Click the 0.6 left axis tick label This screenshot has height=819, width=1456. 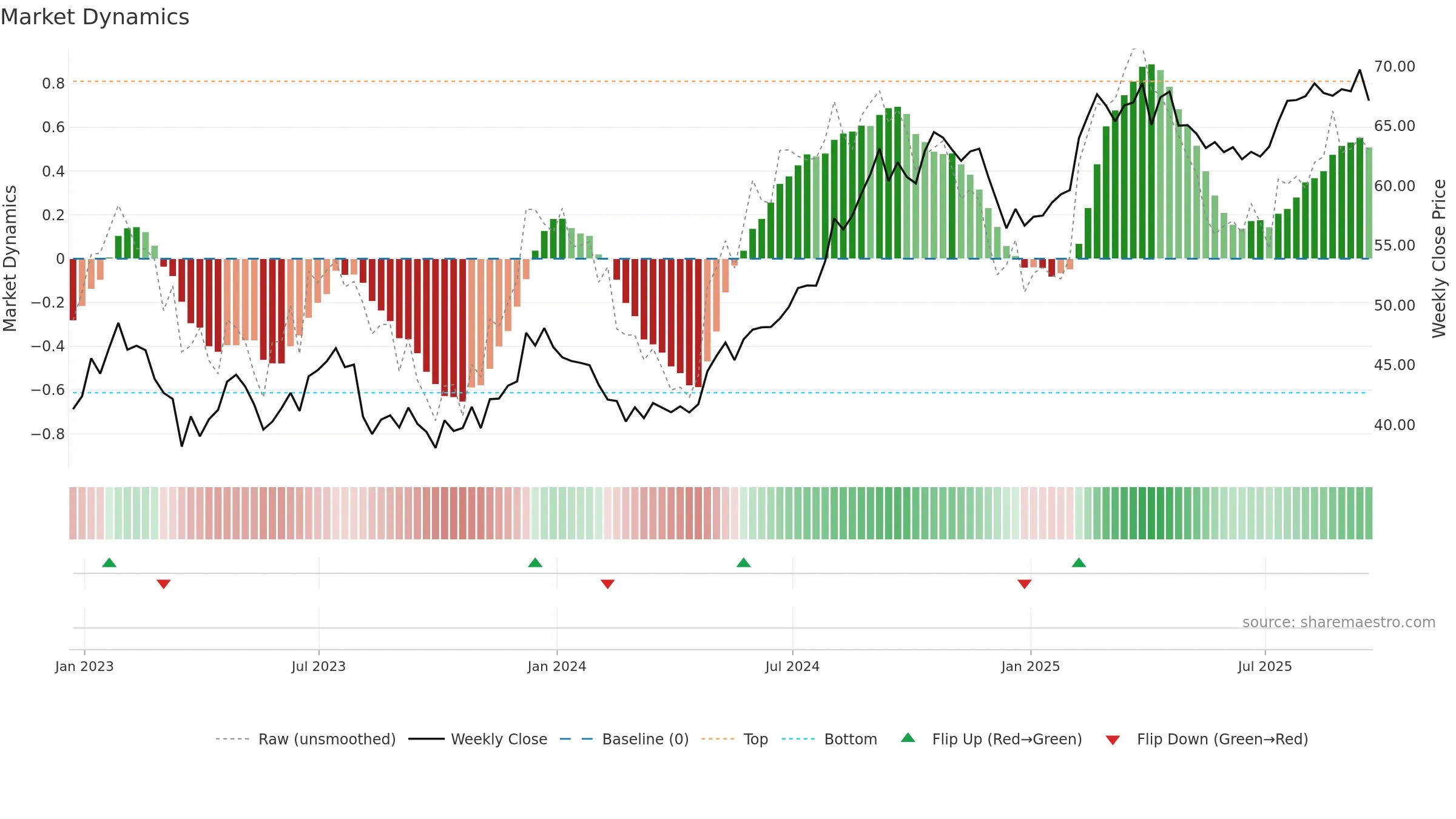[x=53, y=127]
